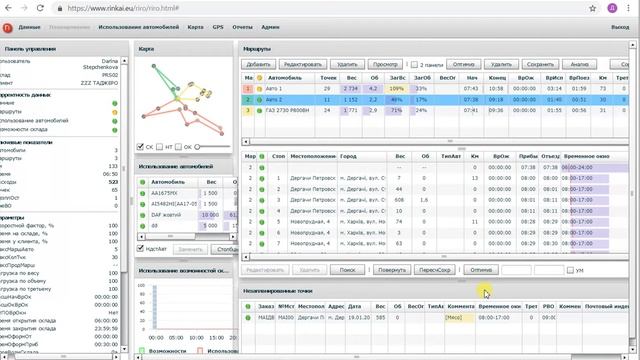Click the up scroll arrow of the control panel
Screen dimensions: 640x360
(124, 61)
